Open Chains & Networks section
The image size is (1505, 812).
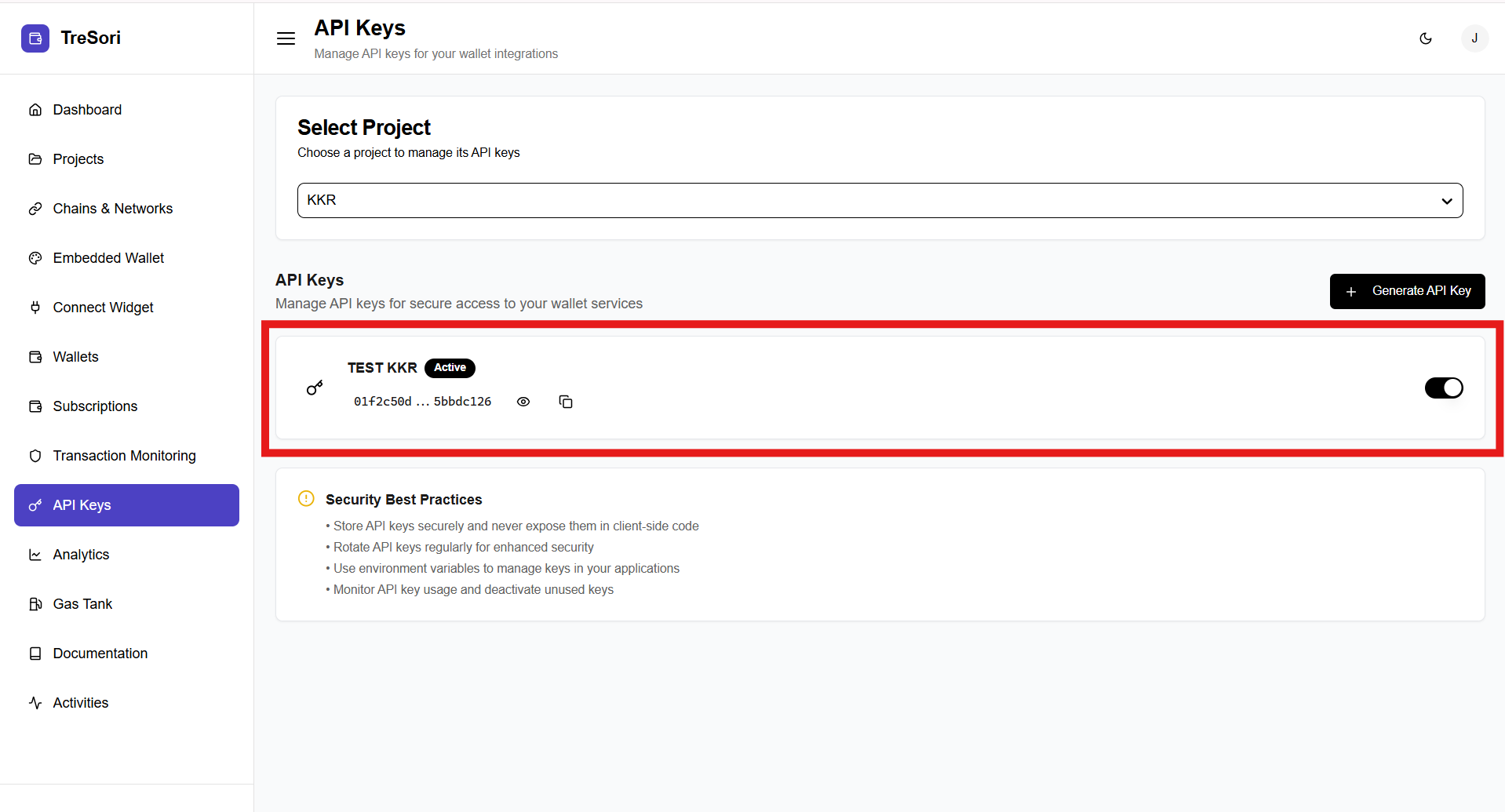[112, 209]
